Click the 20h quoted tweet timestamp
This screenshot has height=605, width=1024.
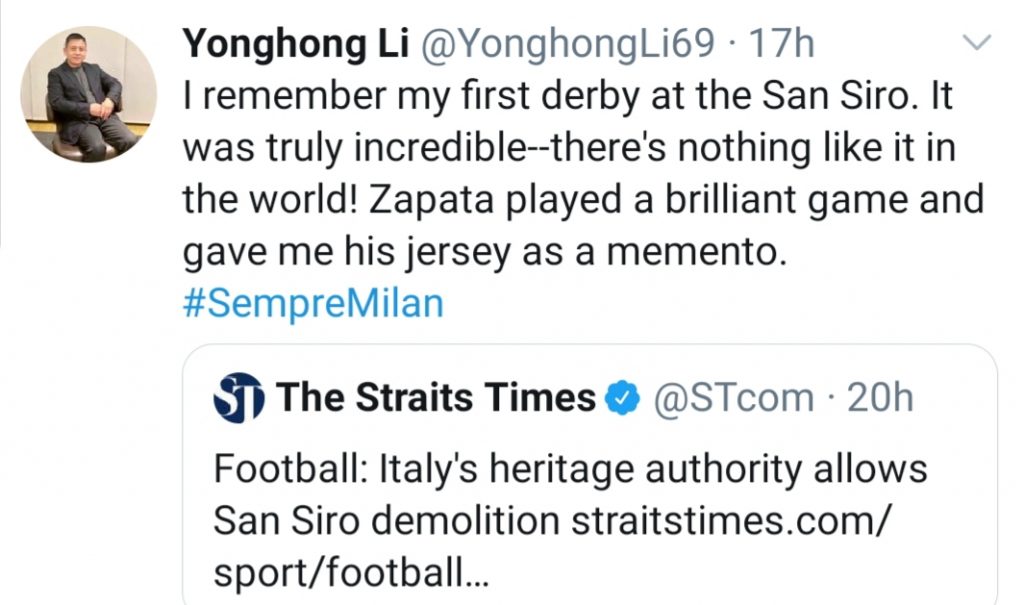pos(880,399)
